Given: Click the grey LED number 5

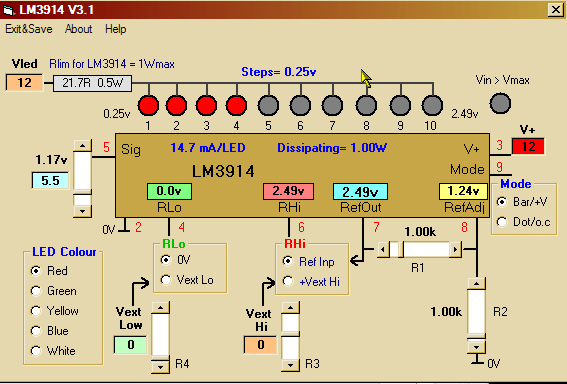Looking at the screenshot, I should click(268, 106).
